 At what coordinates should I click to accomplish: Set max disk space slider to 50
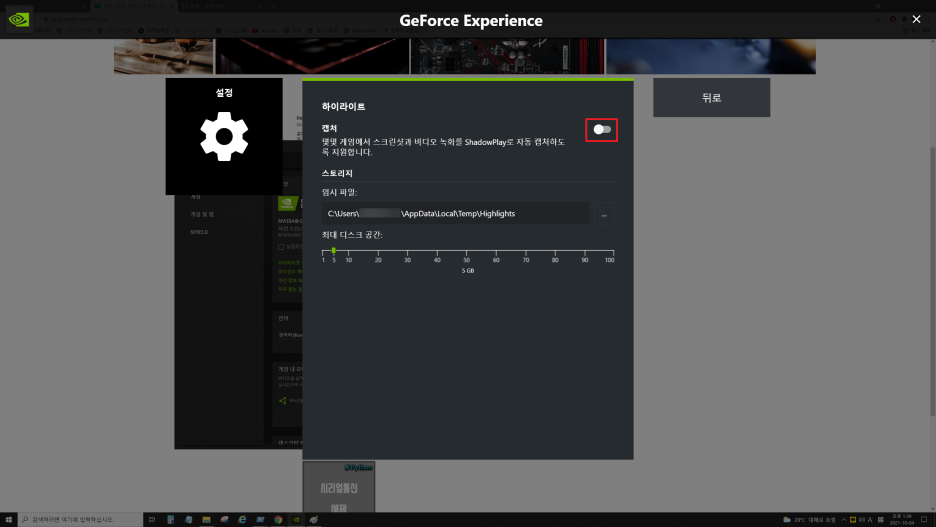(467, 251)
